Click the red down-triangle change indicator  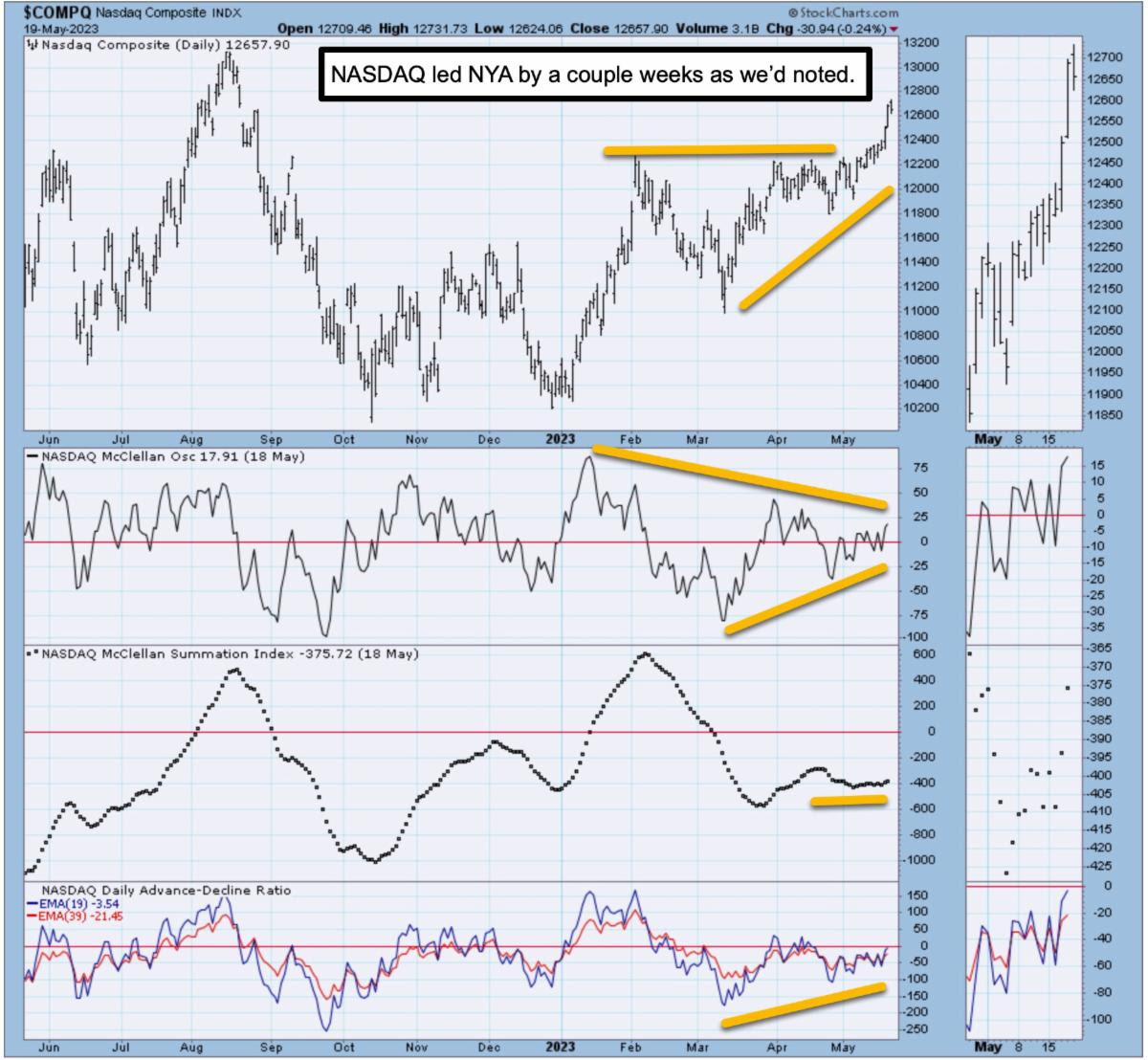[x=894, y=30]
